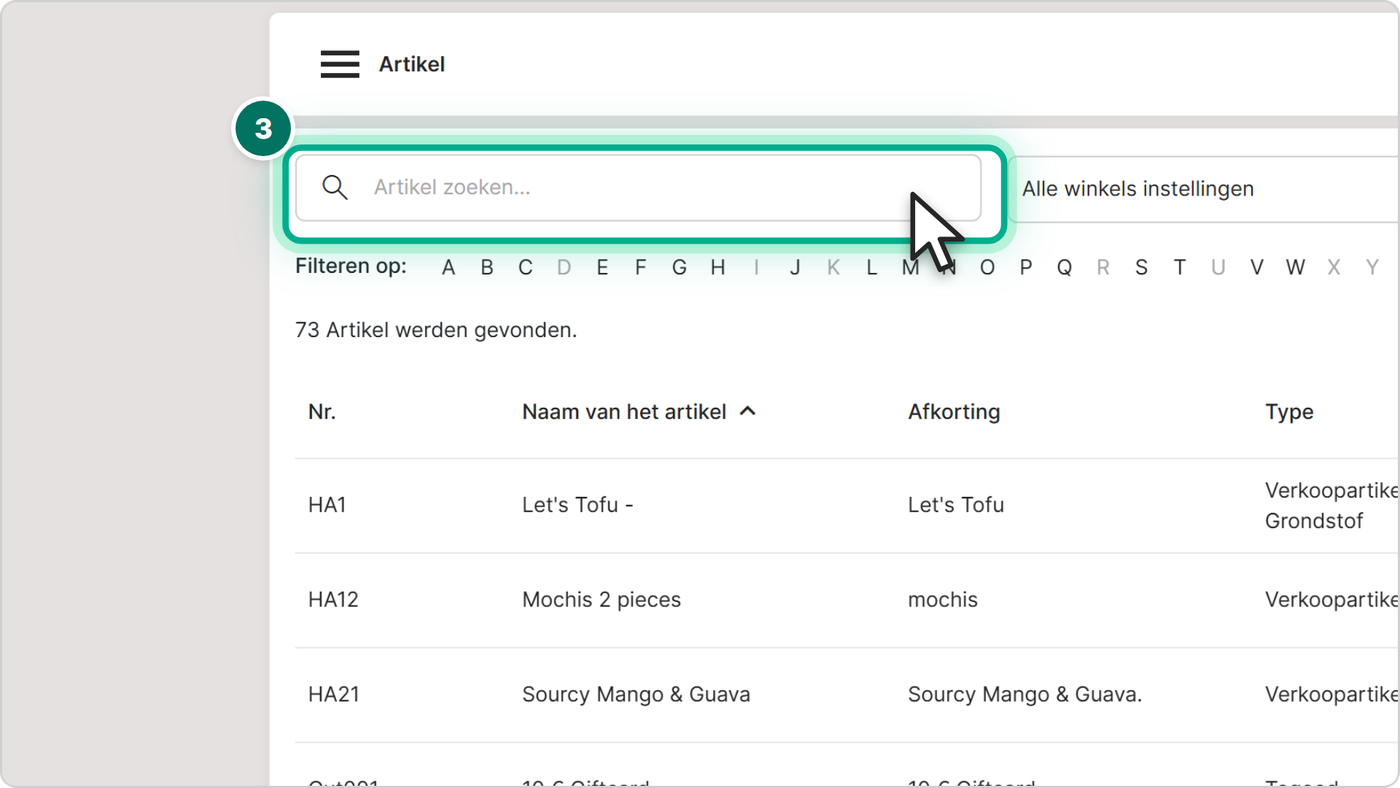This screenshot has width=1400, height=788.
Task: Filter articles by letter C
Action: [x=525, y=267]
